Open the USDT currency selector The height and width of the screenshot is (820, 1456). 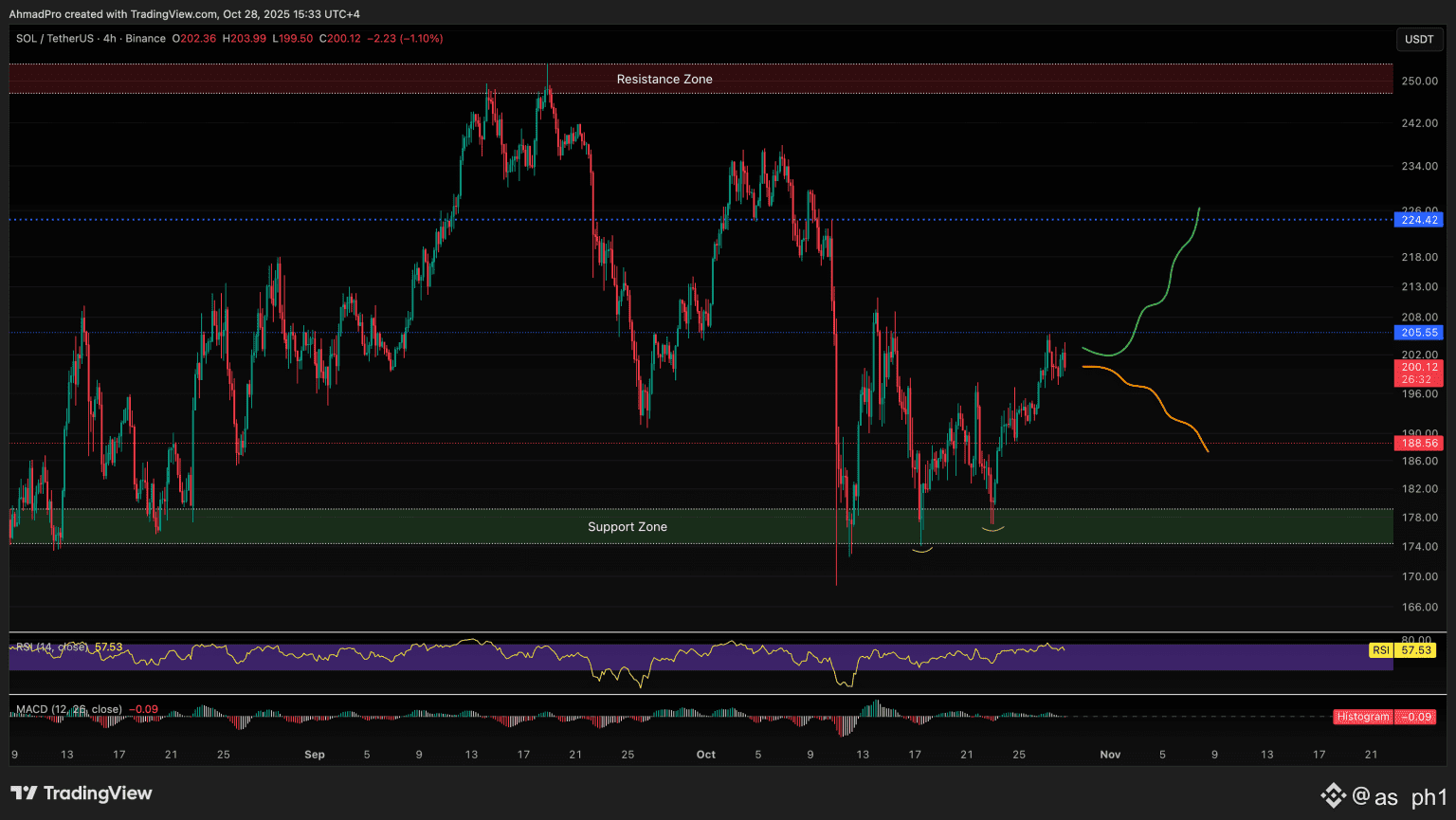(x=1418, y=39)
